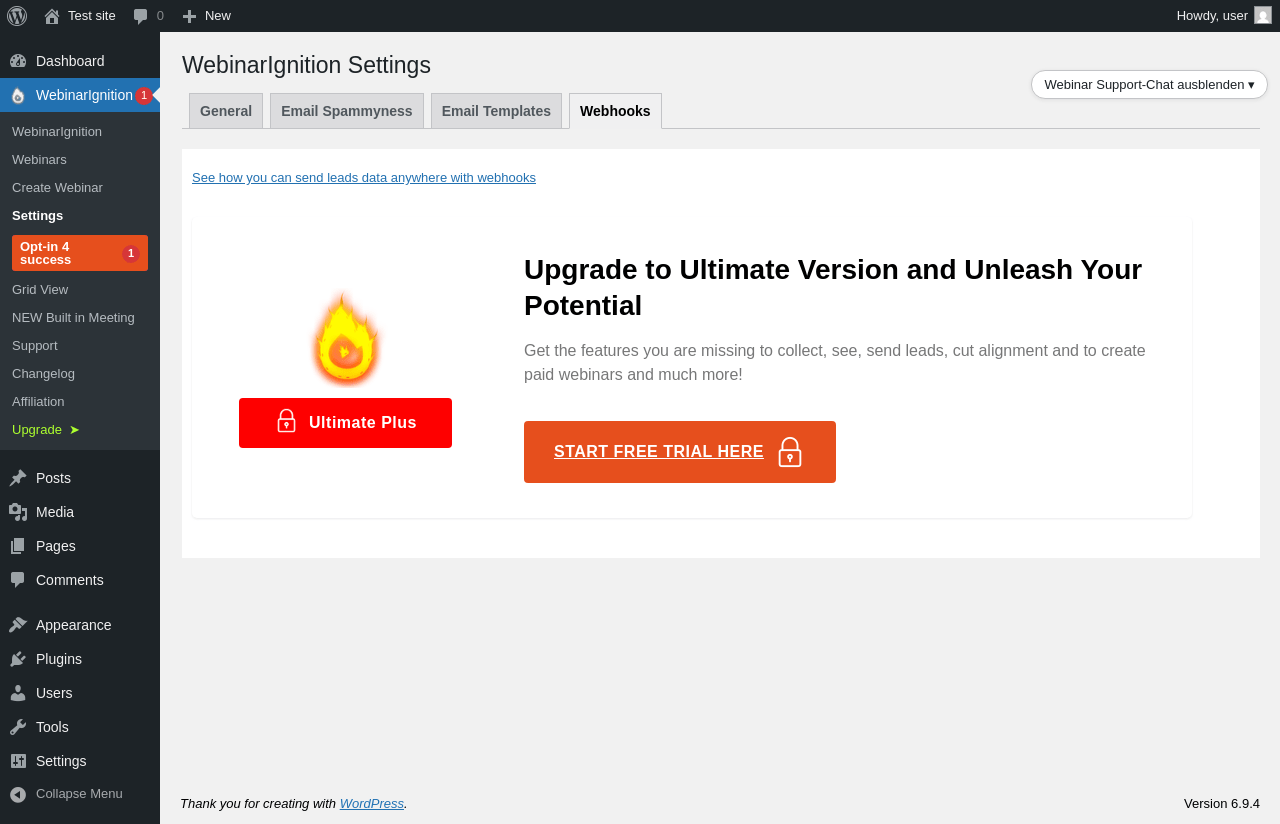Image resolution: width=1280 pixels, height=824 pixels.
Task: Click the New content label
Action: point(218,16)
